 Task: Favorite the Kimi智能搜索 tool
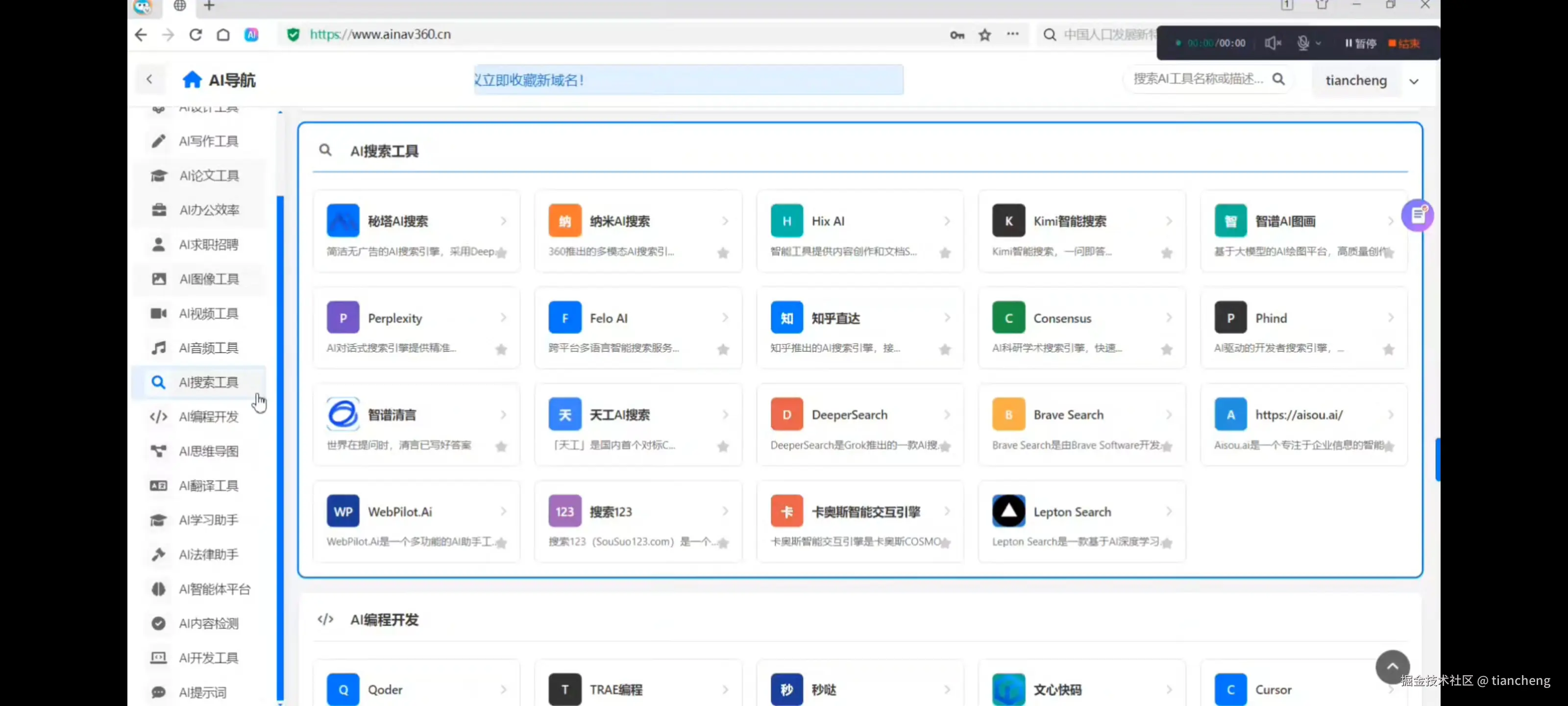click(x=1166, y=253)
